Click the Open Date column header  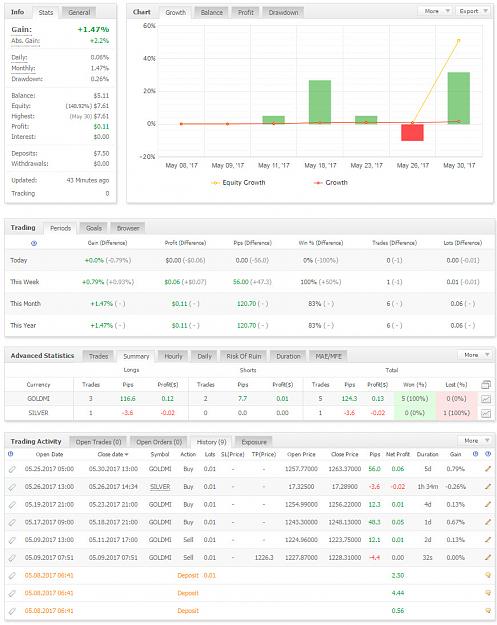click(x=49, y=454)
